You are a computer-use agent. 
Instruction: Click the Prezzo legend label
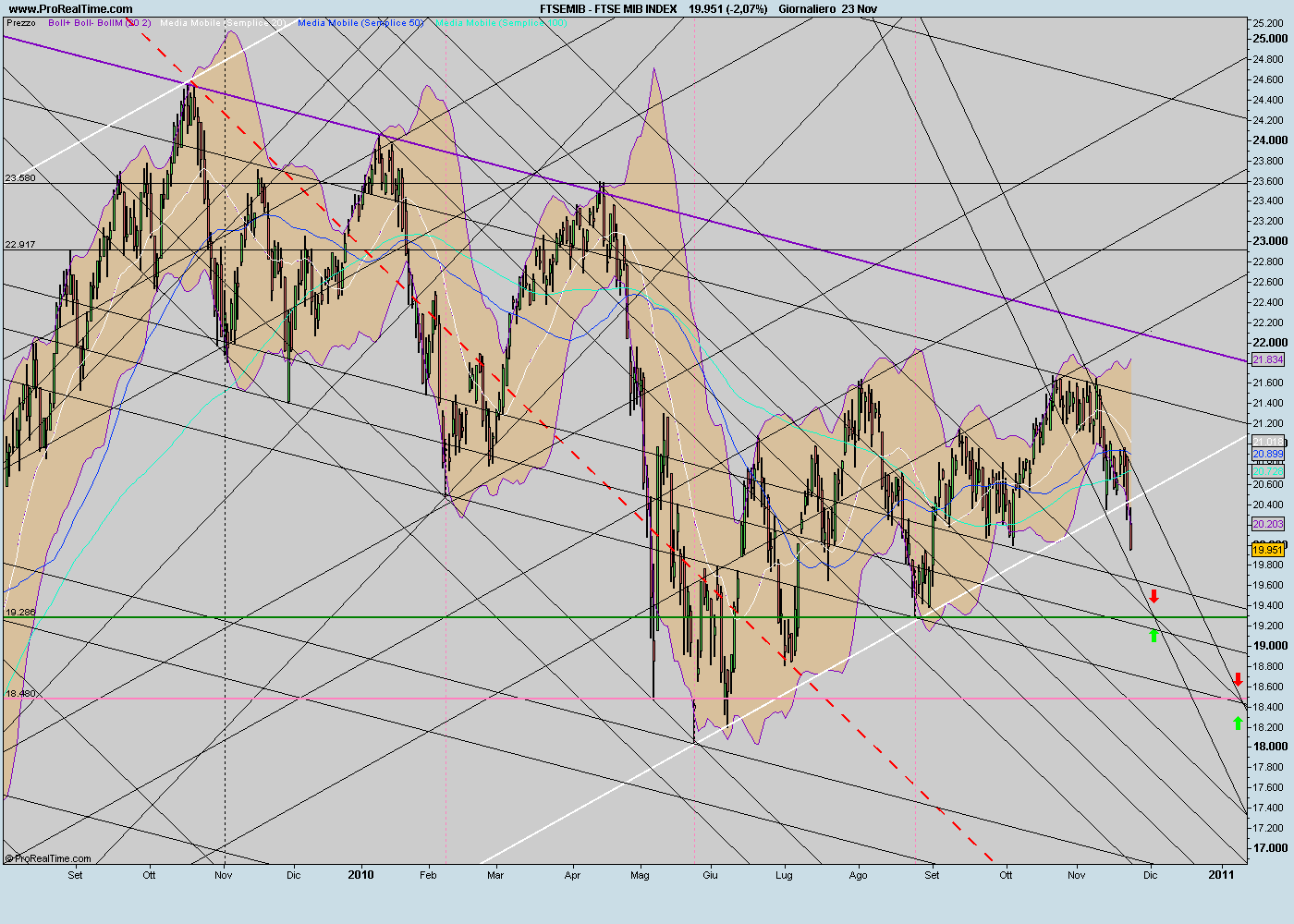(20, 22)
